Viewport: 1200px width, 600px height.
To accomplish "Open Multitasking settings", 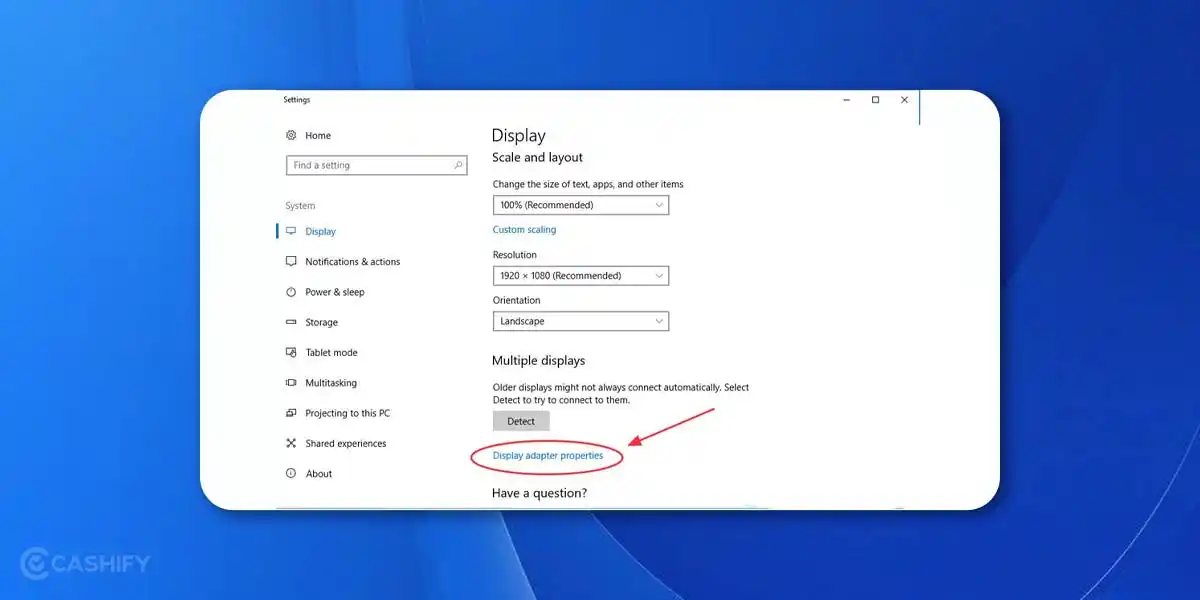I will [331, 383].
